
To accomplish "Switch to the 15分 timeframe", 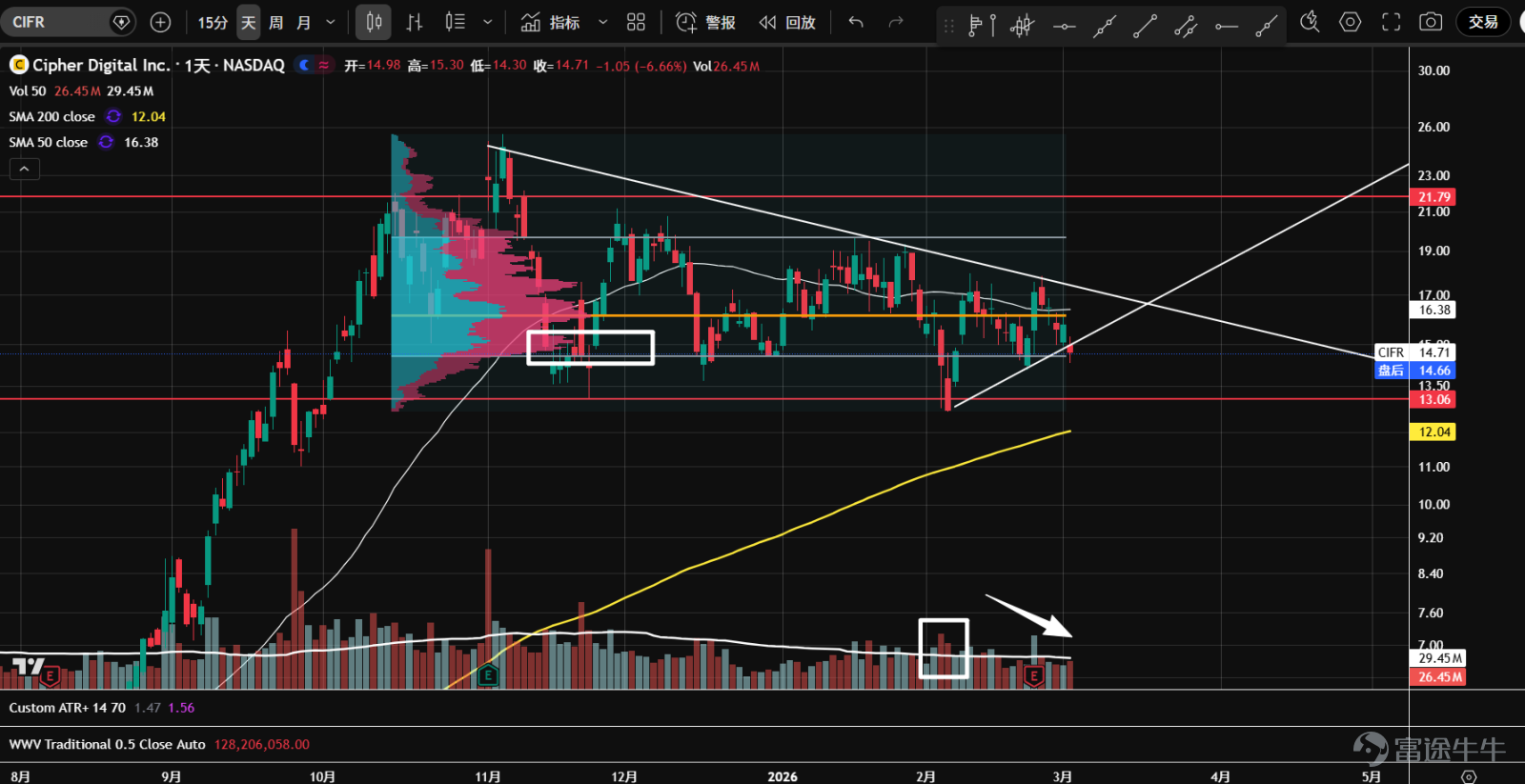I will pyautogui.click(x=213, y=22).
